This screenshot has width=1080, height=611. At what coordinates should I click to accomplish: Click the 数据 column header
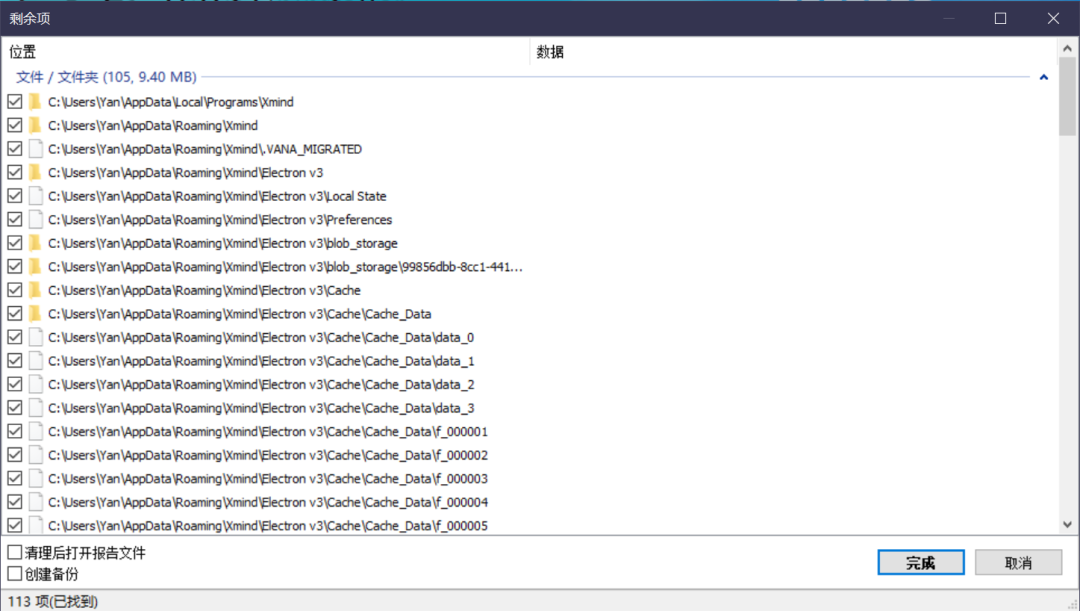click(x=792, y=52)
